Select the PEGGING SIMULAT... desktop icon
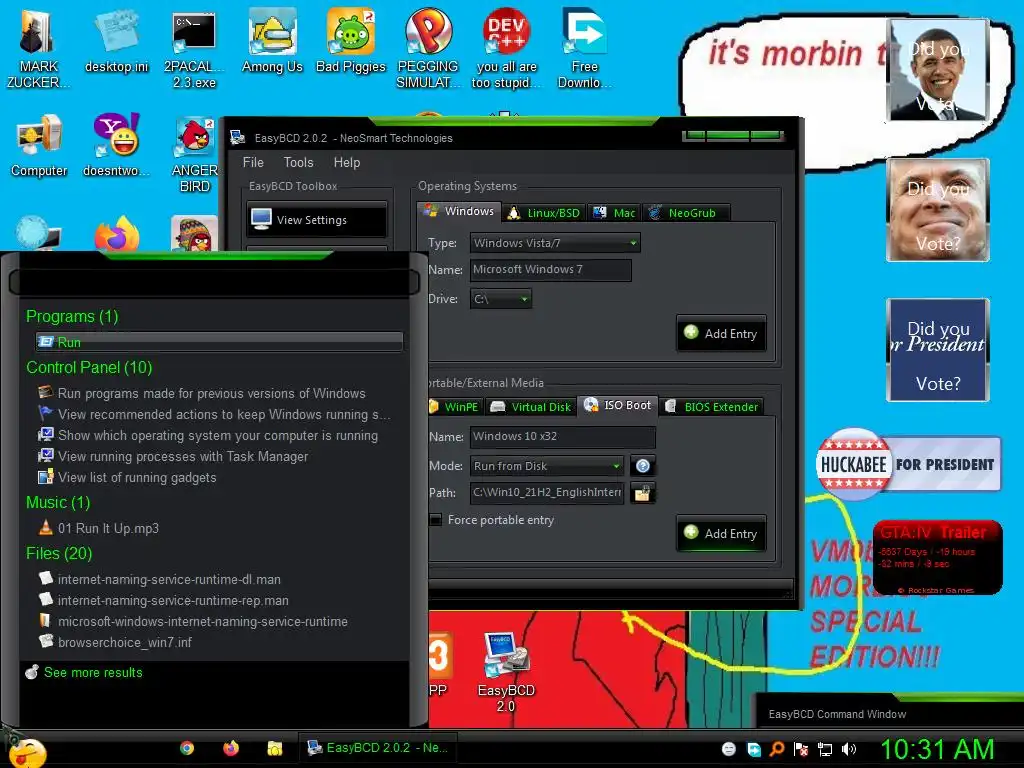 [x=428, y=48]
